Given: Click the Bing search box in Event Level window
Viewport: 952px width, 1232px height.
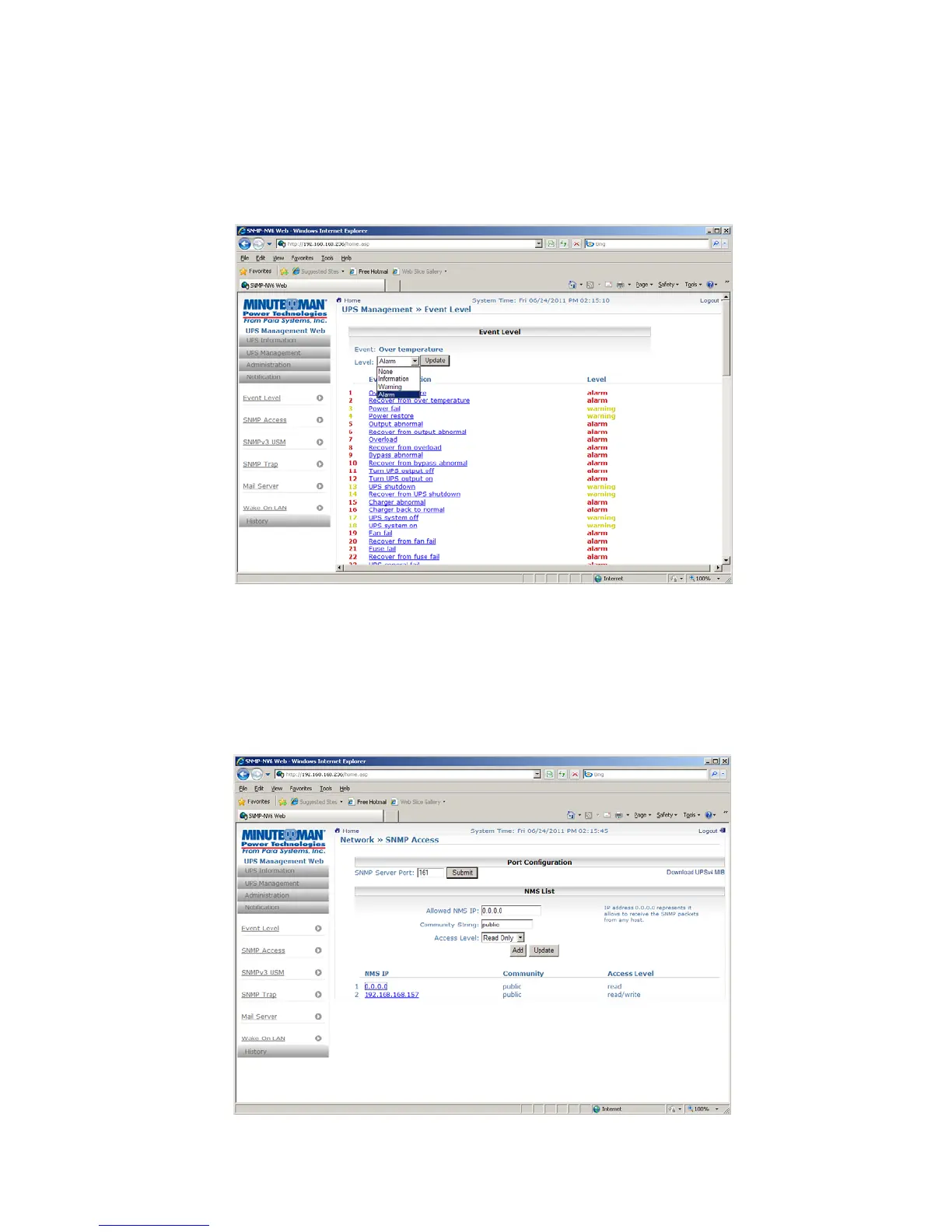Looking at the screenshot, I should pos(646,243).
